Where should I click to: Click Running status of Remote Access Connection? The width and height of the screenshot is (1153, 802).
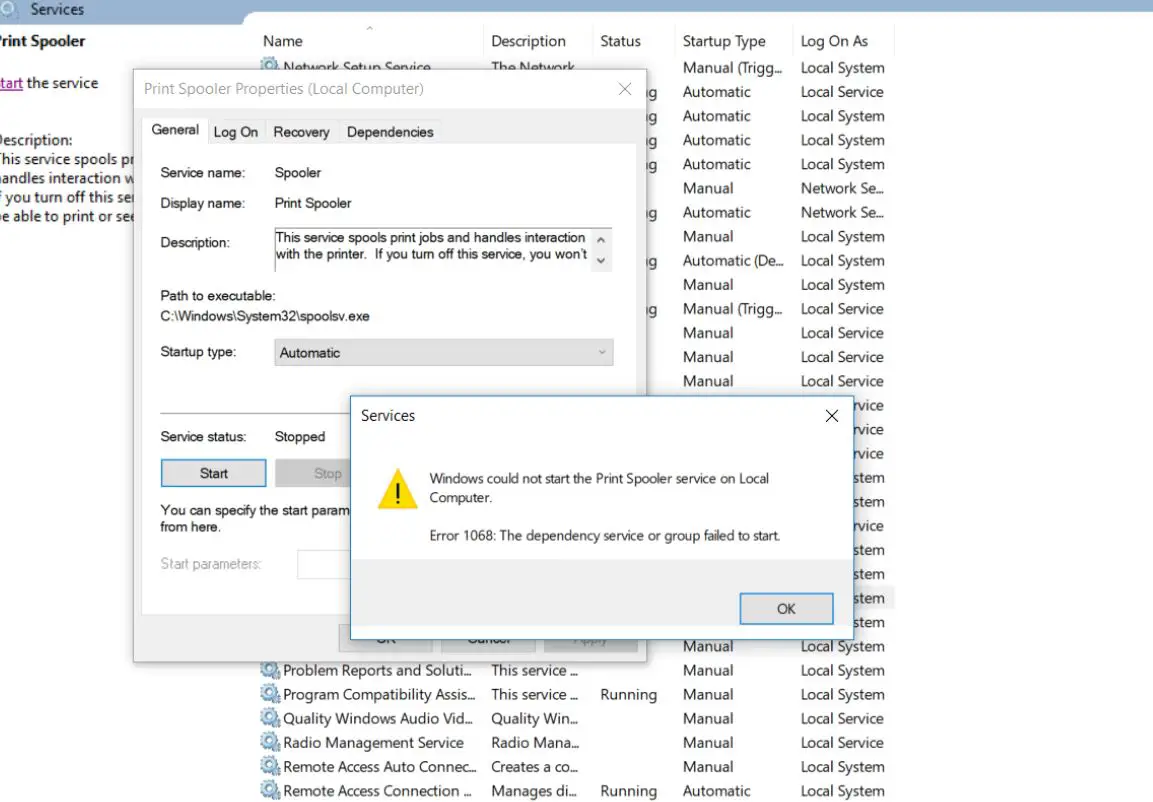tap(628, 791)
